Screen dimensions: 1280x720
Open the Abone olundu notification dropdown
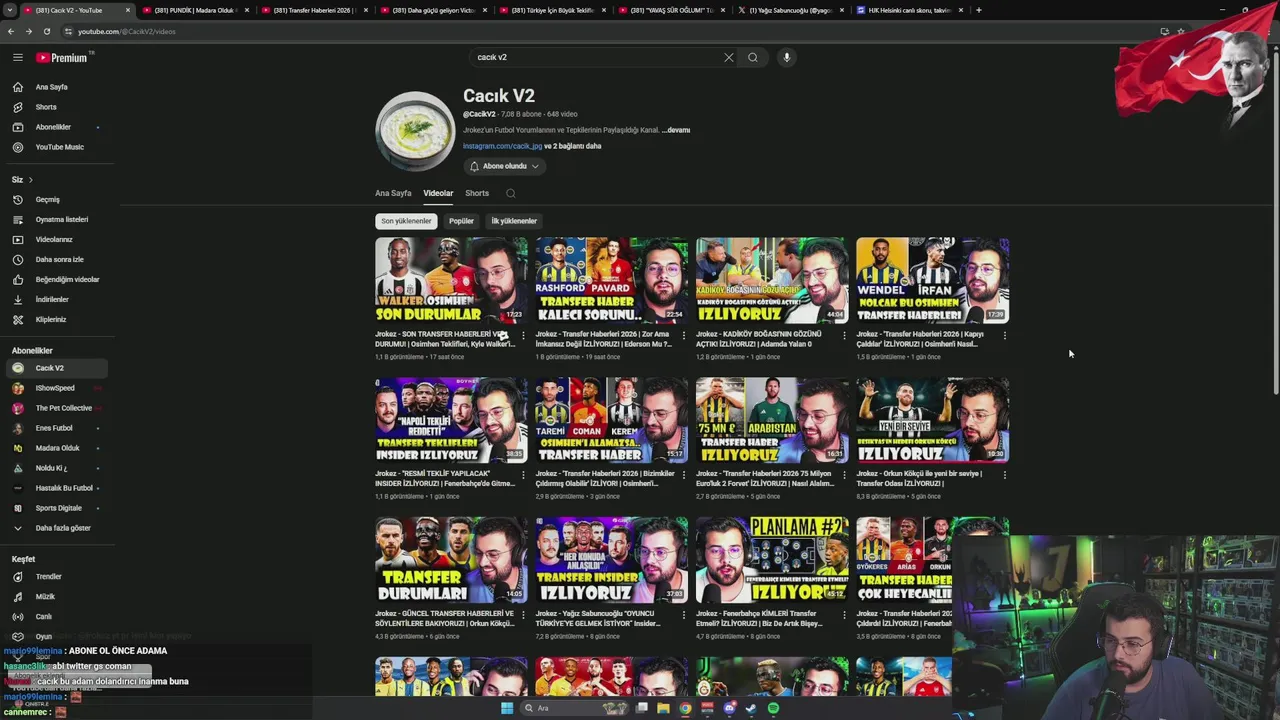click(x=505, y=166)
